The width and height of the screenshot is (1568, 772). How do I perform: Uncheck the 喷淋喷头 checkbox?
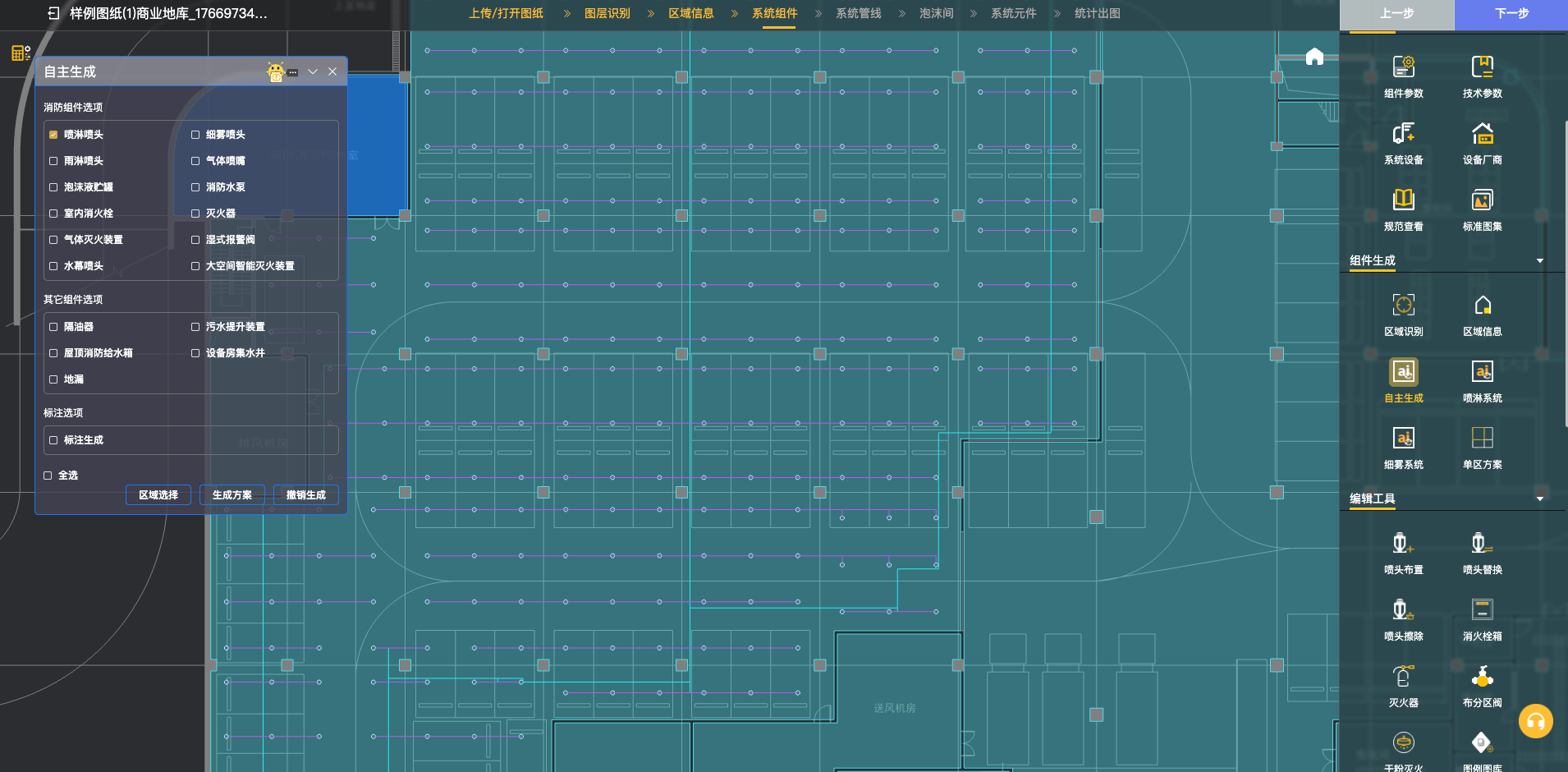pos(53,135)
